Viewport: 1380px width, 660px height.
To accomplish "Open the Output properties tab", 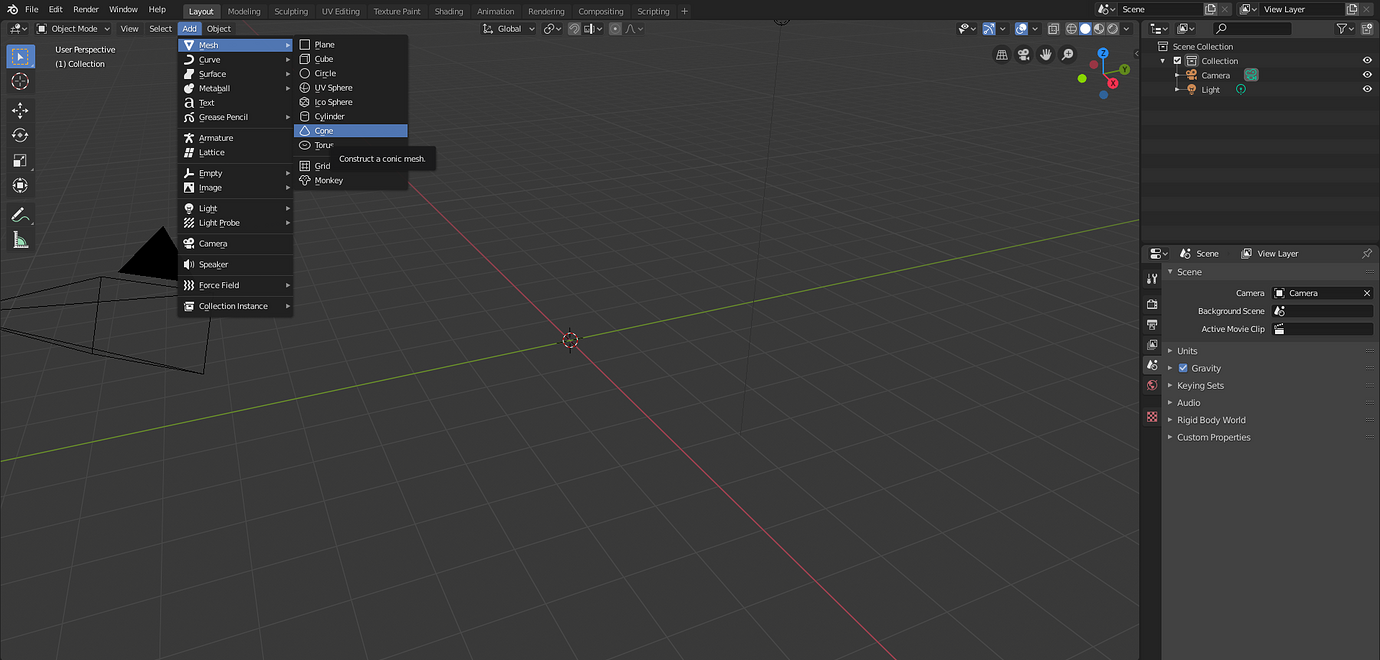I will 1152,325.
